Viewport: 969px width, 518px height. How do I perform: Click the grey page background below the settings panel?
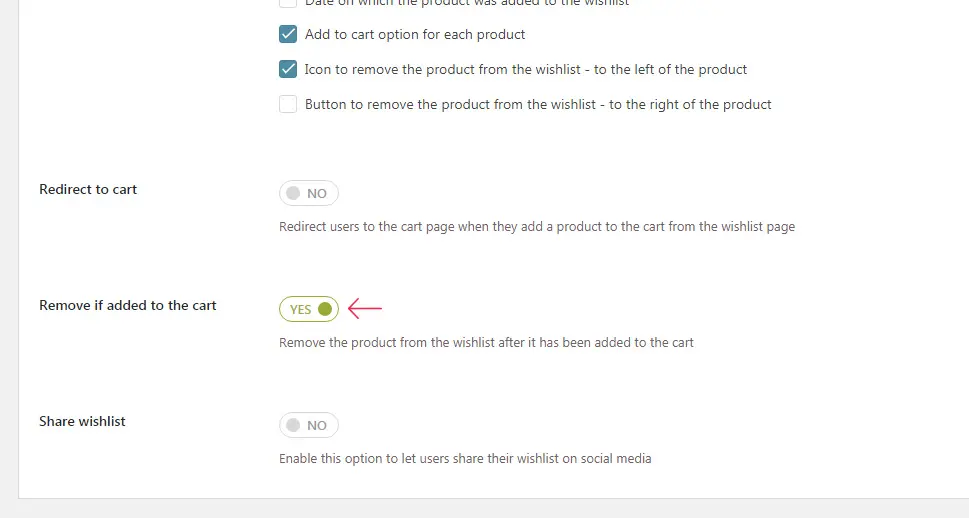[484, 509]
